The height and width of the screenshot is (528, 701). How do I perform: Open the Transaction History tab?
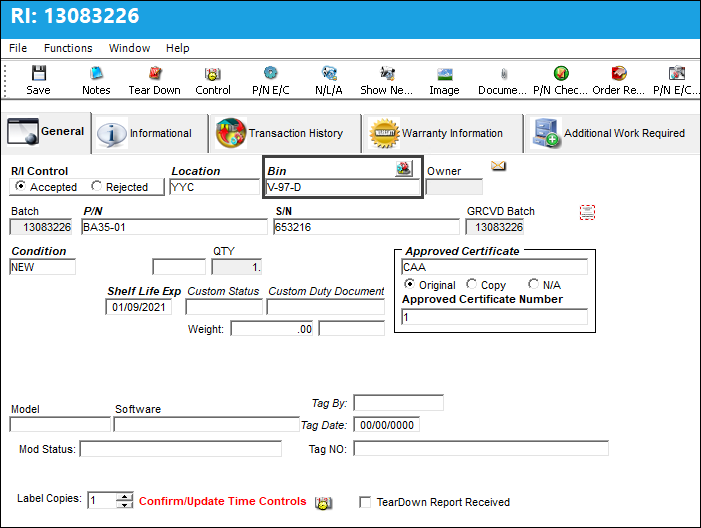coord(285,133)
